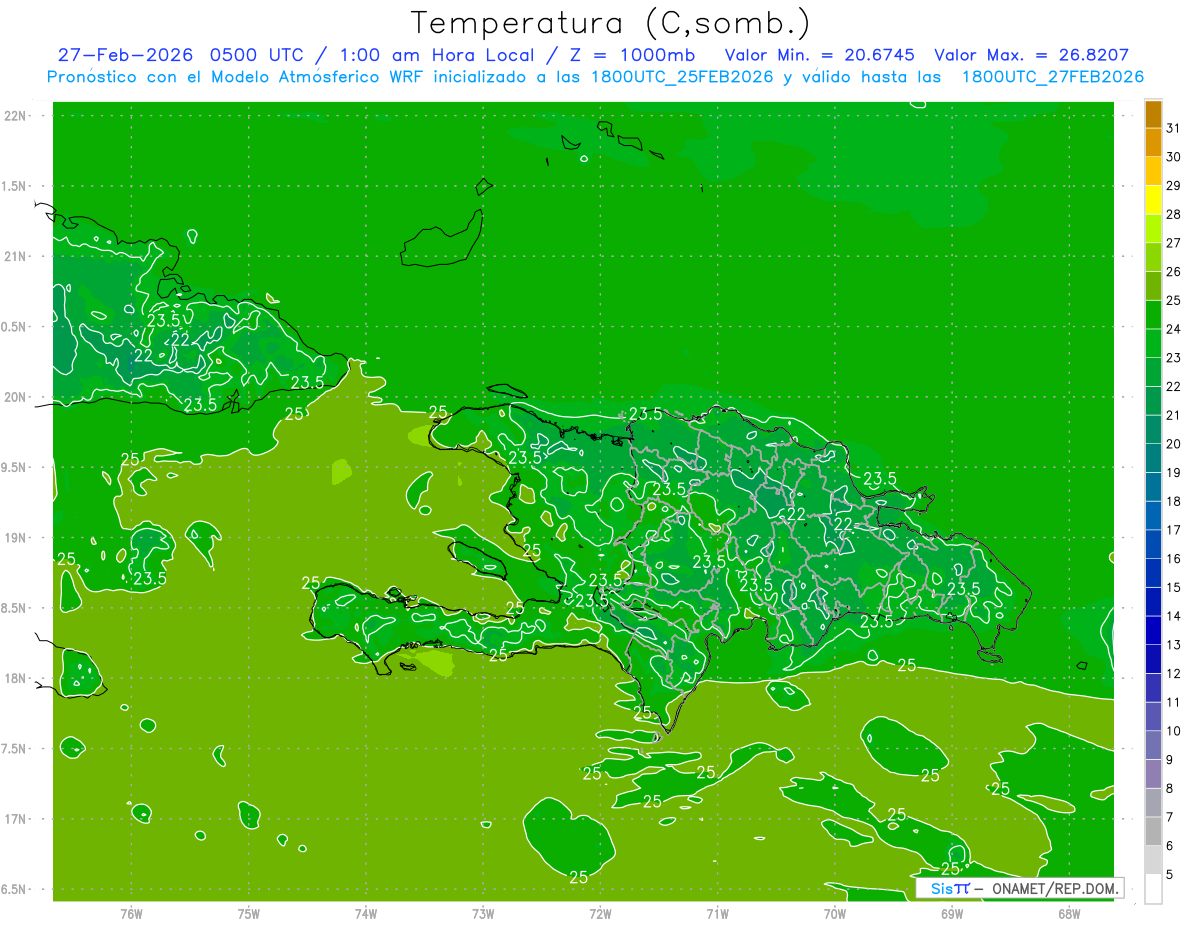The width and height of the screenshot is (1200, 927).
Task: Click the yellow swatch between 28 and 29
Action: (x=1153, y=200)
